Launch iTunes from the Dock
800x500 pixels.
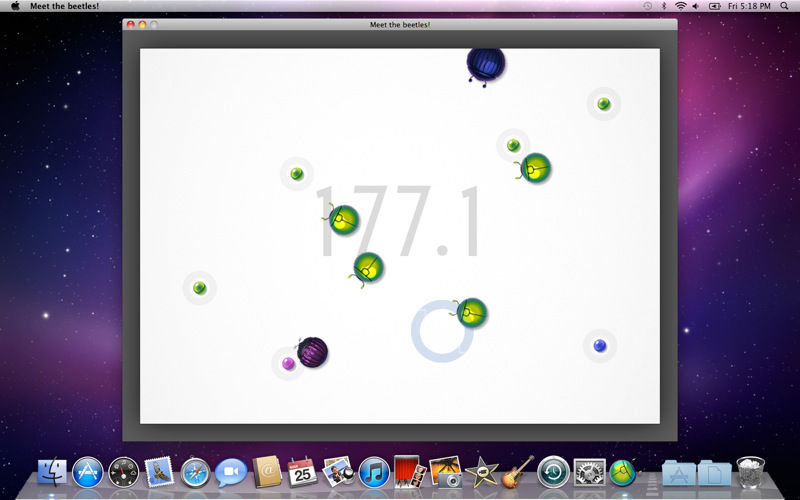click(374, 472)
